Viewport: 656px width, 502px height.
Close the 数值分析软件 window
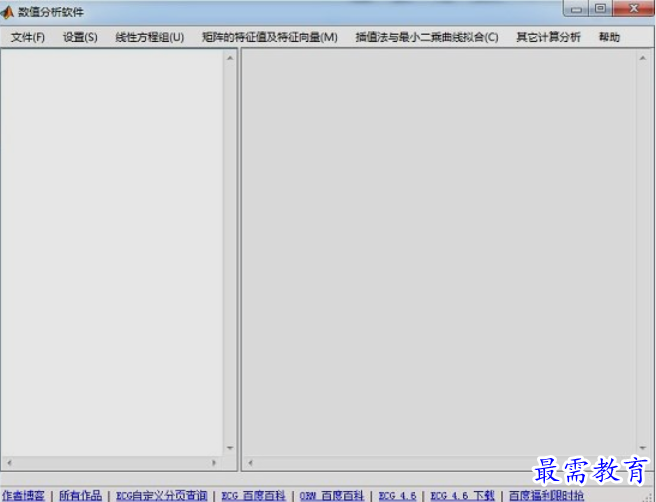point(633,8)
